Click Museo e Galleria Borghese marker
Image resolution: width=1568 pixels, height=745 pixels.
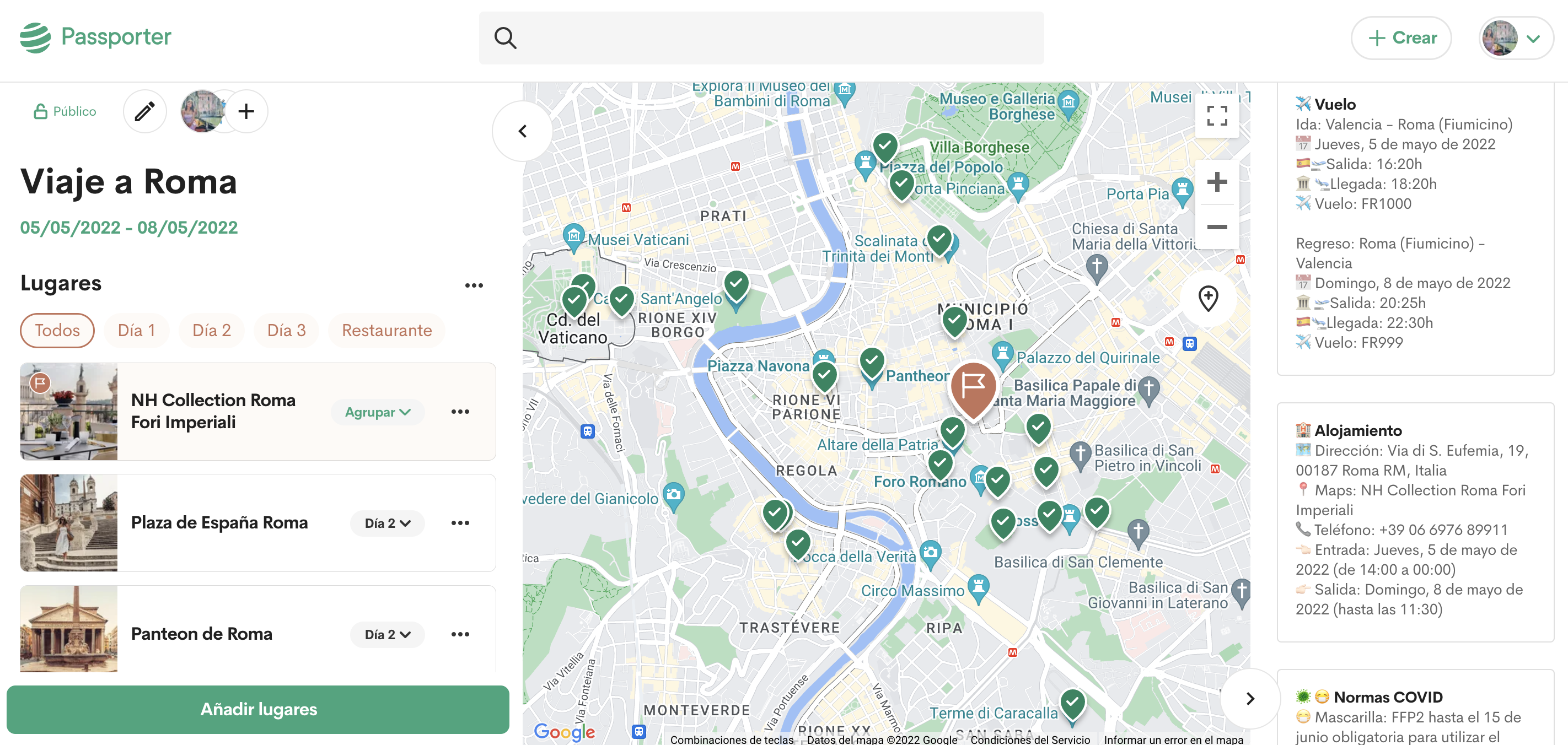1068,104
